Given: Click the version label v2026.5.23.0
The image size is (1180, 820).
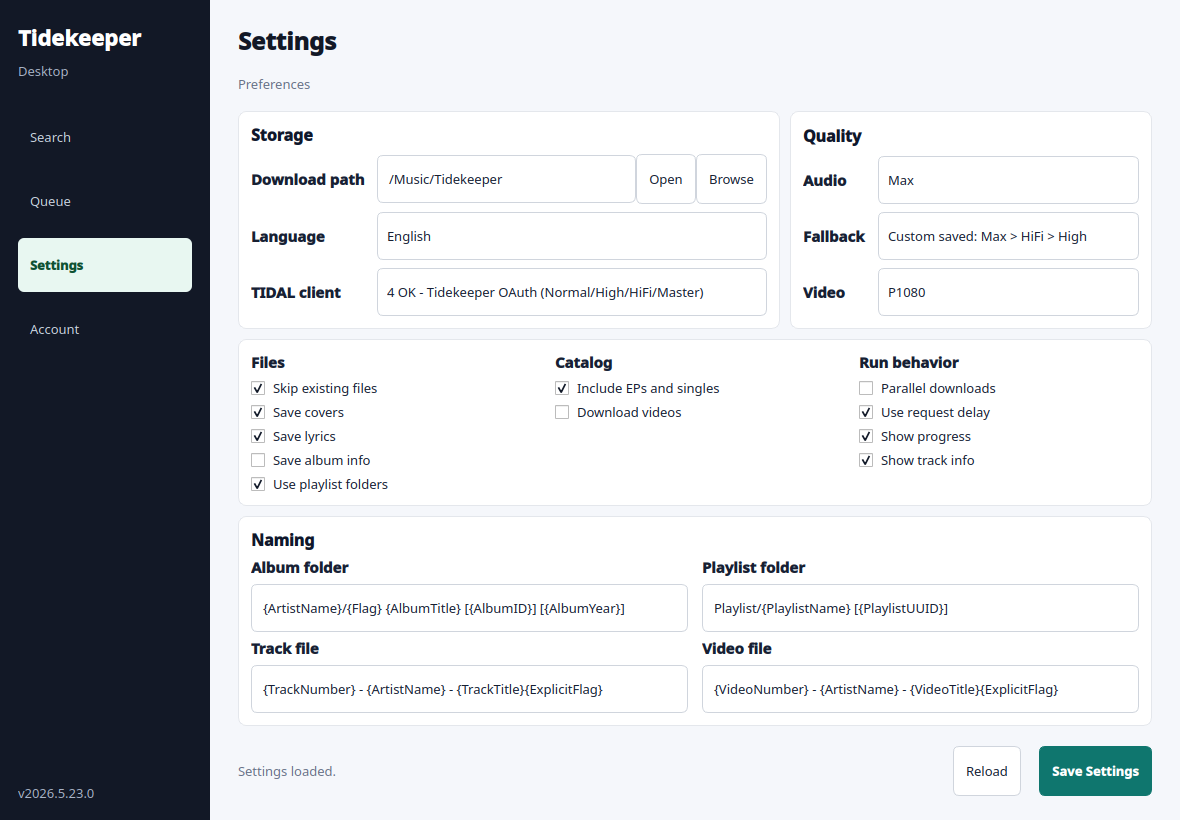Looking at the screenshot, I should click(x=56, y=794).
